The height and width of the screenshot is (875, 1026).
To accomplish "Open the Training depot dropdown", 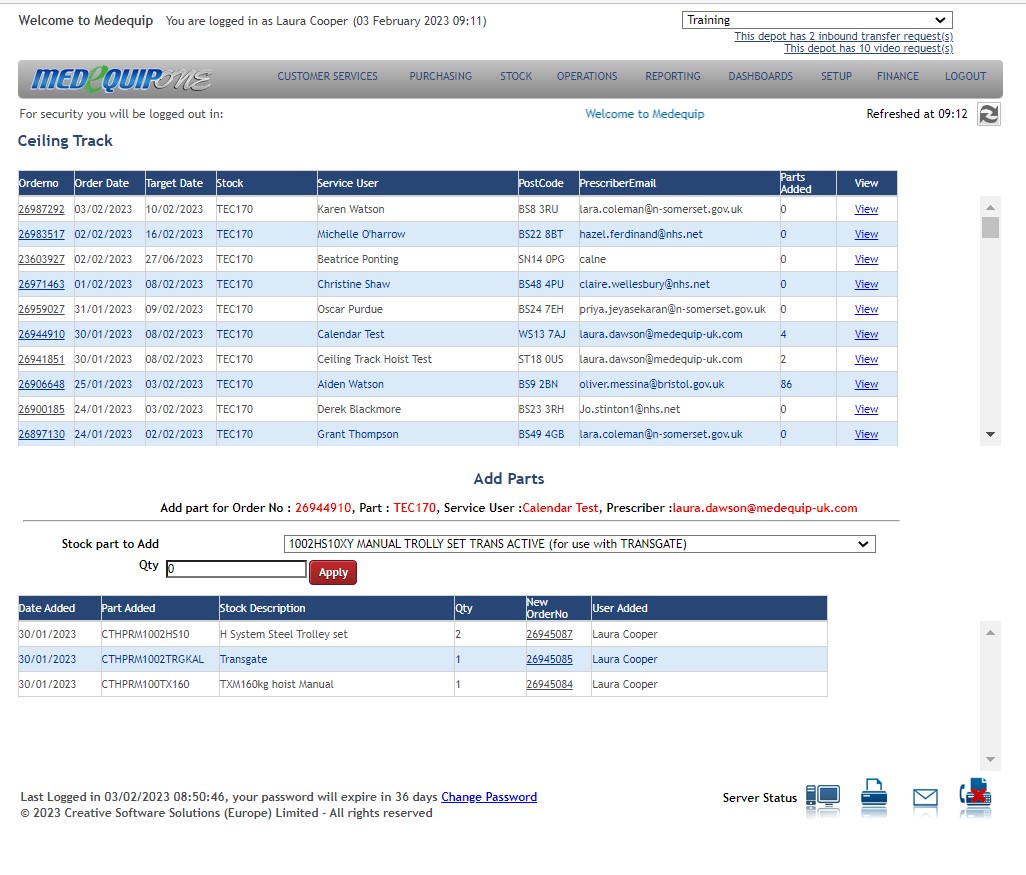I will coord(817,20).
